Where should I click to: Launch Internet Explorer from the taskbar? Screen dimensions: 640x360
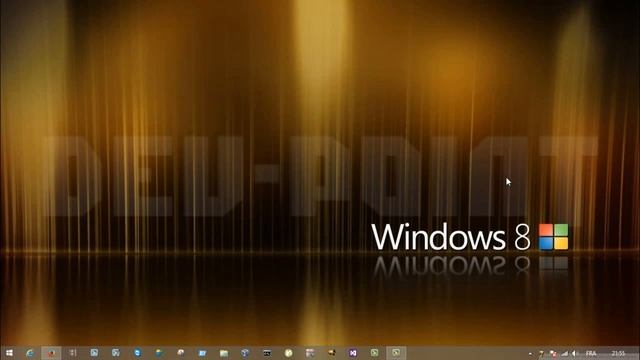[30, 353]
